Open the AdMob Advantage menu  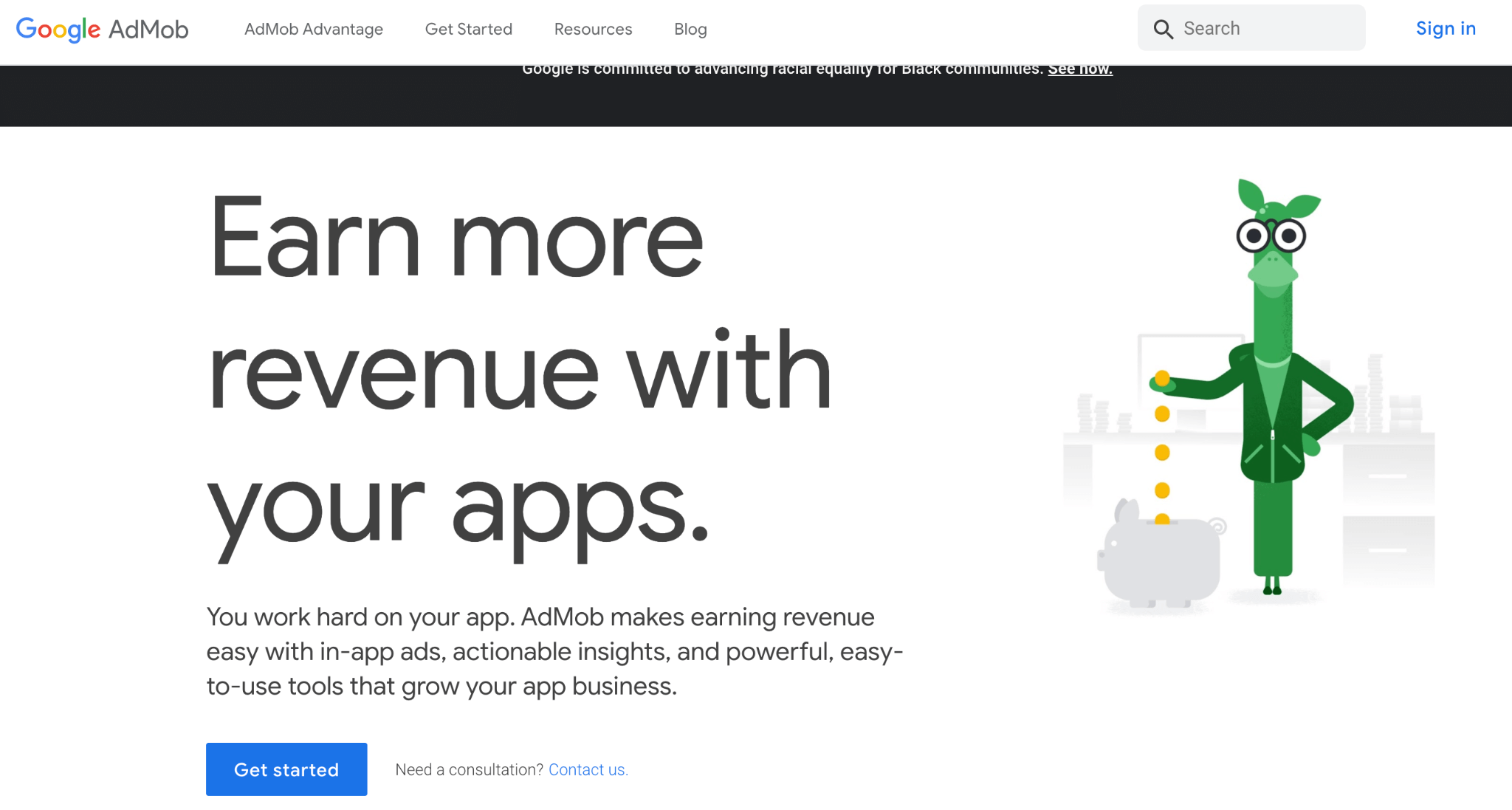[314, 29]
